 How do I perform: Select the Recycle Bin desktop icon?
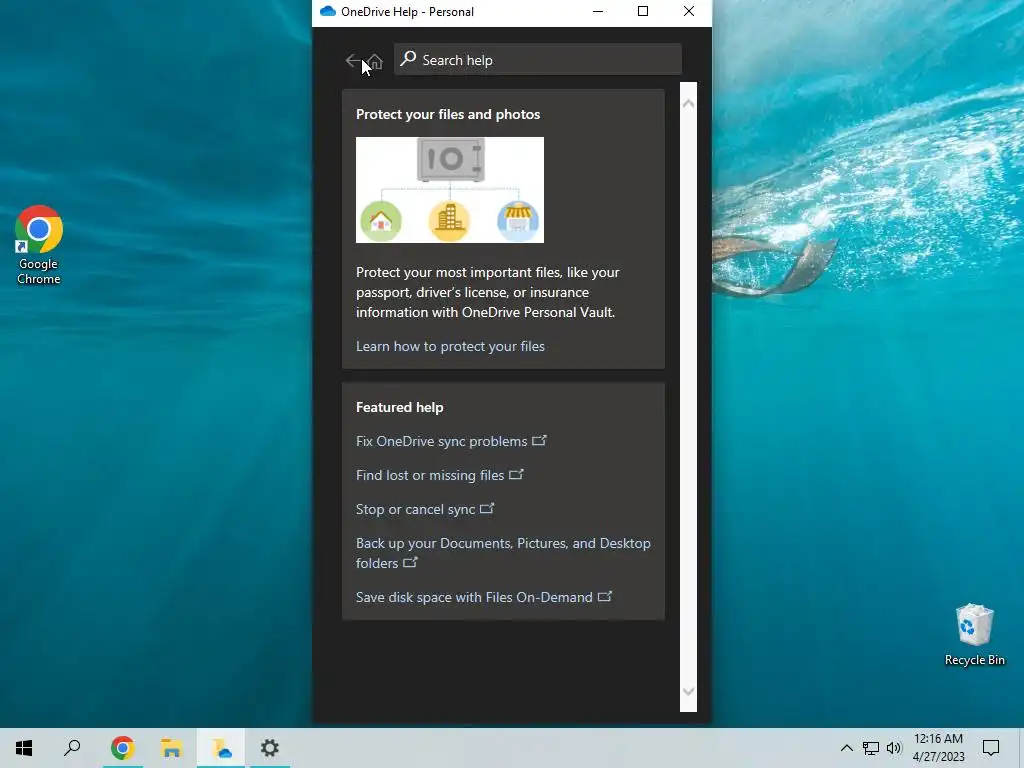click(x=974, y=635)
